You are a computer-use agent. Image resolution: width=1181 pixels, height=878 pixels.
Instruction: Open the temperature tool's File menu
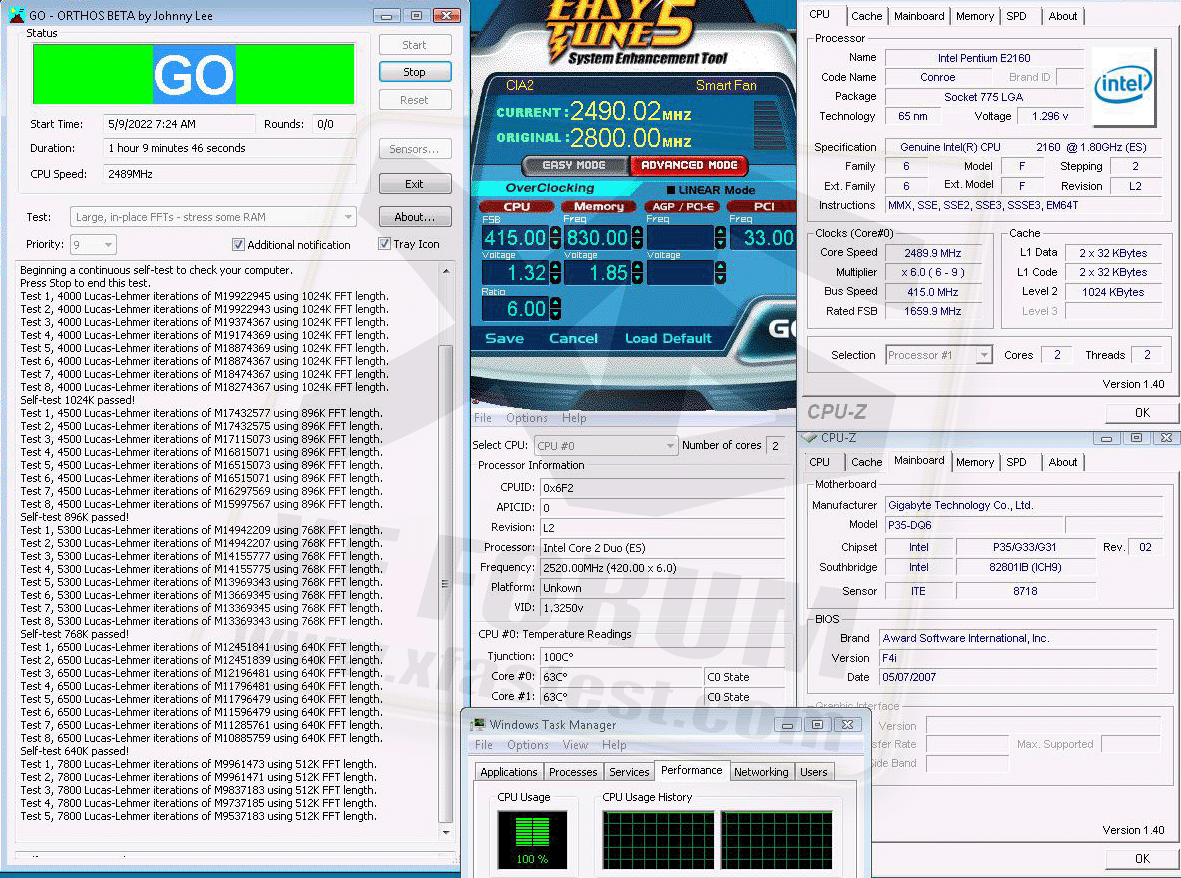pos(483,418)
